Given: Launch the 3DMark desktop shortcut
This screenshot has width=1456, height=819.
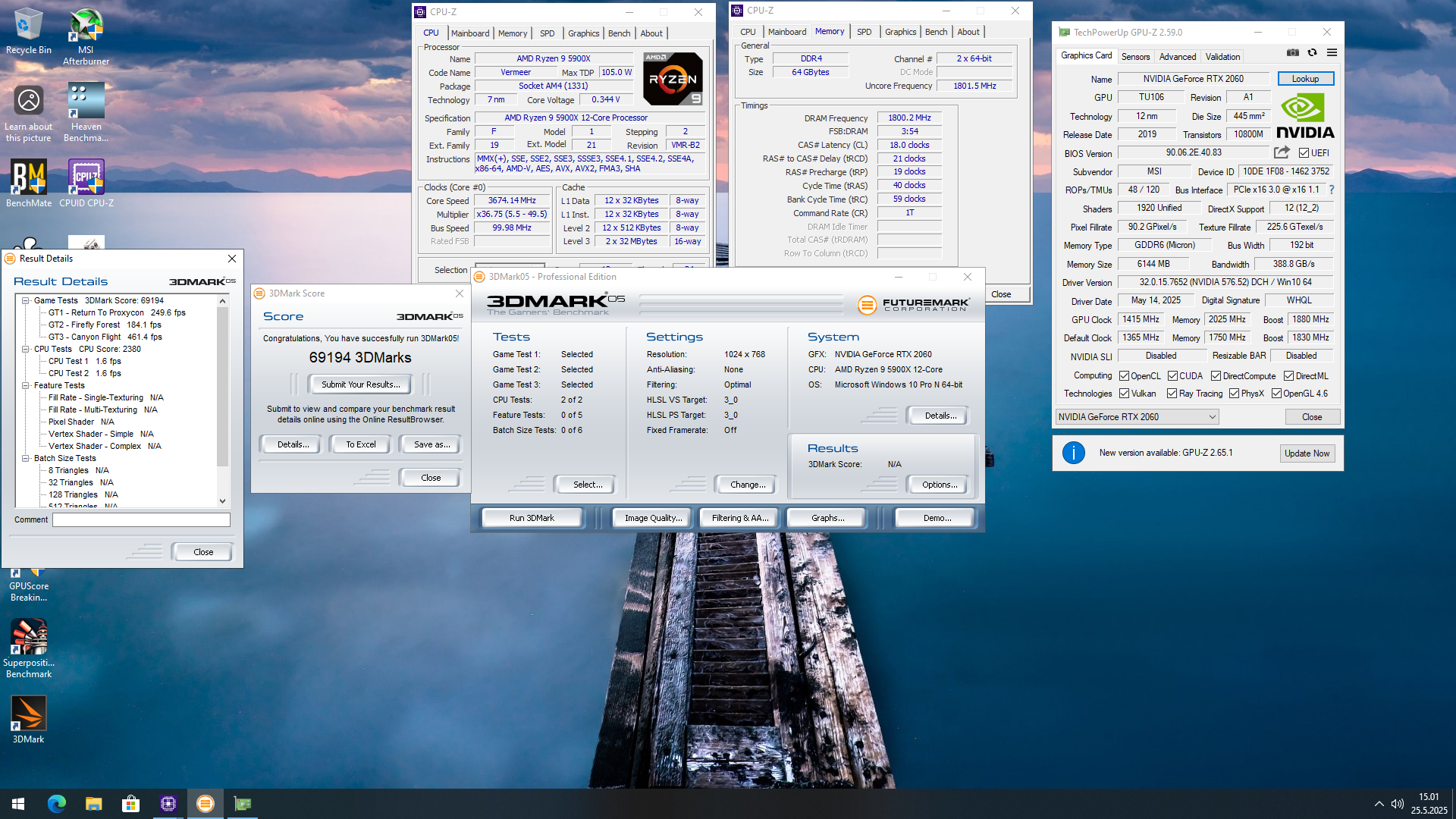Looking at the screenshot, I should click(x=29, y=719).
